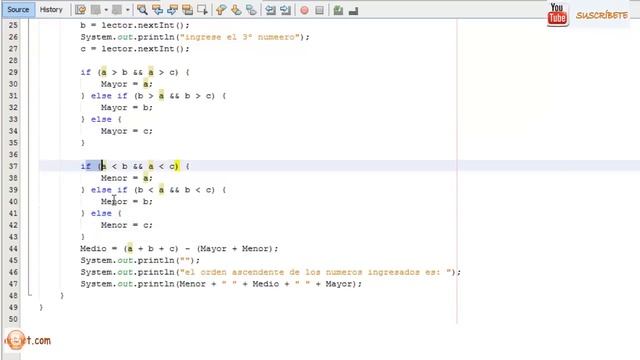Jump to Last Edit location icon

point(80,10)
